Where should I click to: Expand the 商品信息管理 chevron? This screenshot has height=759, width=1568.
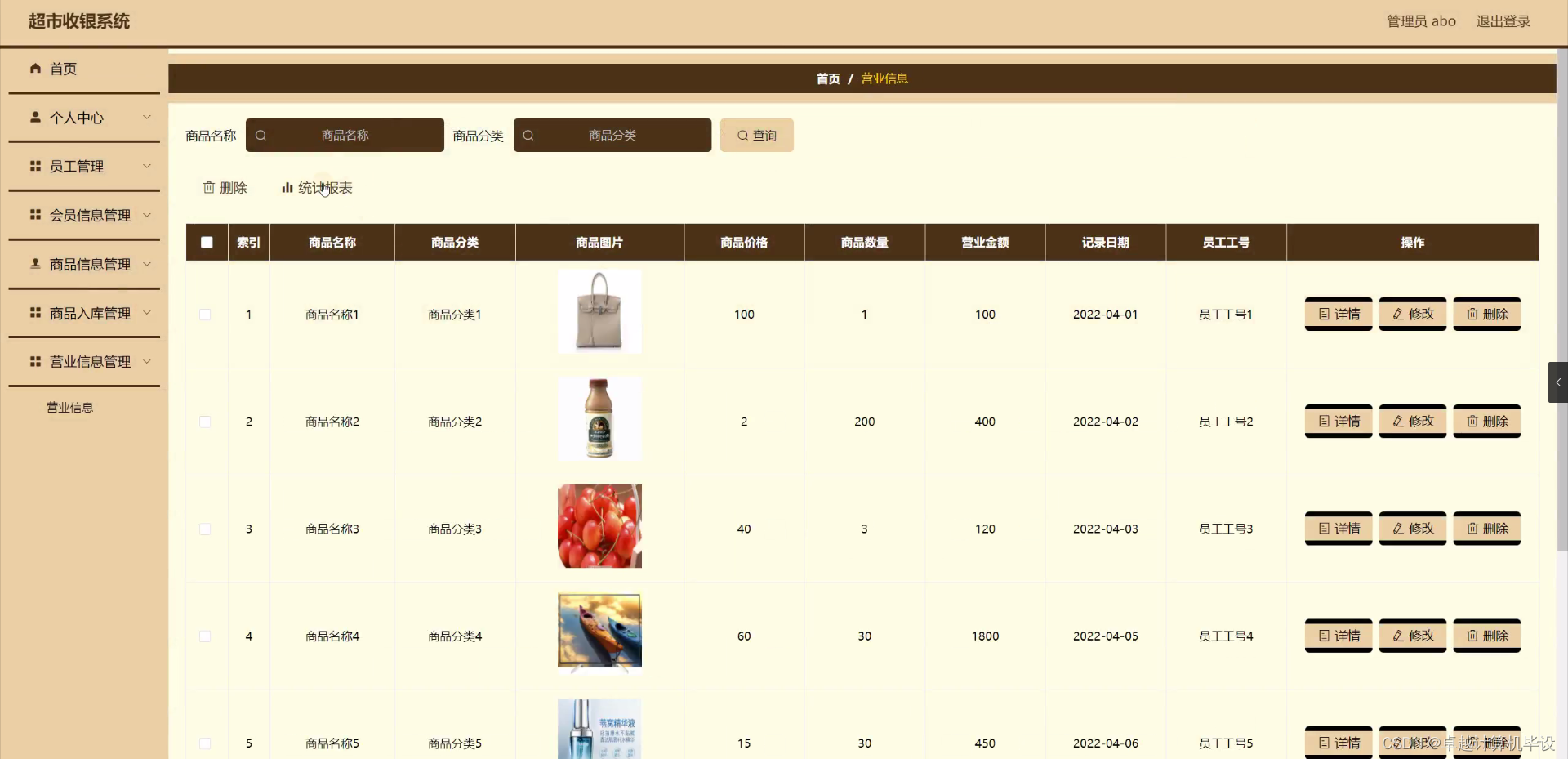(x=147, y=264)
